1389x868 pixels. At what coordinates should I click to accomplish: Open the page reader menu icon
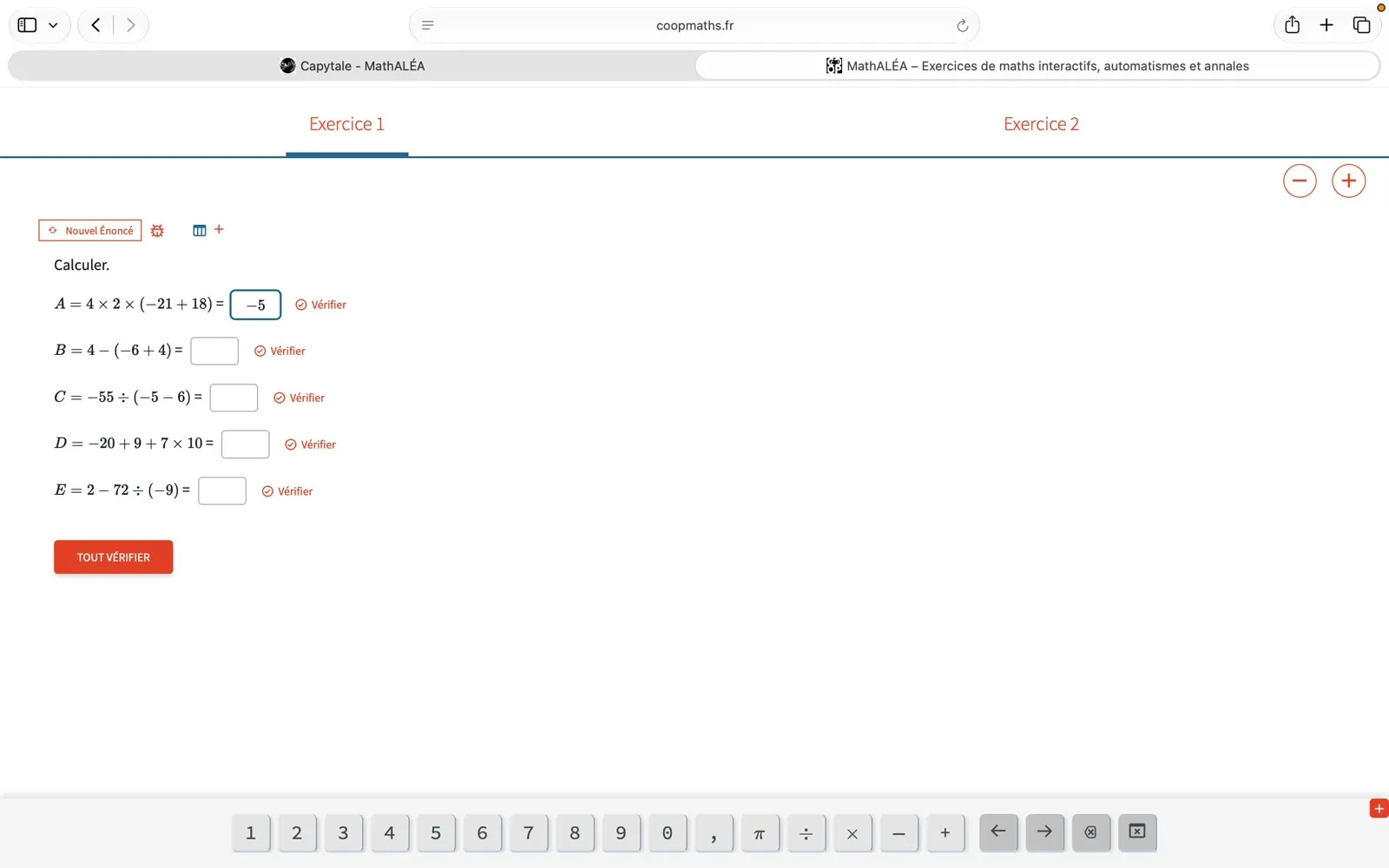tap(428, 25)
